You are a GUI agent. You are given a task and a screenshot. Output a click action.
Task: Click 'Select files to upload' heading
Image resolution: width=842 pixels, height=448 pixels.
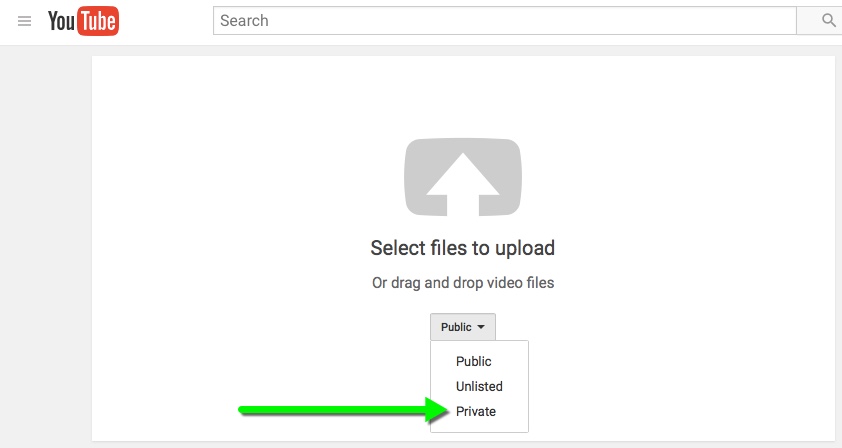click(x=462, y=248)
